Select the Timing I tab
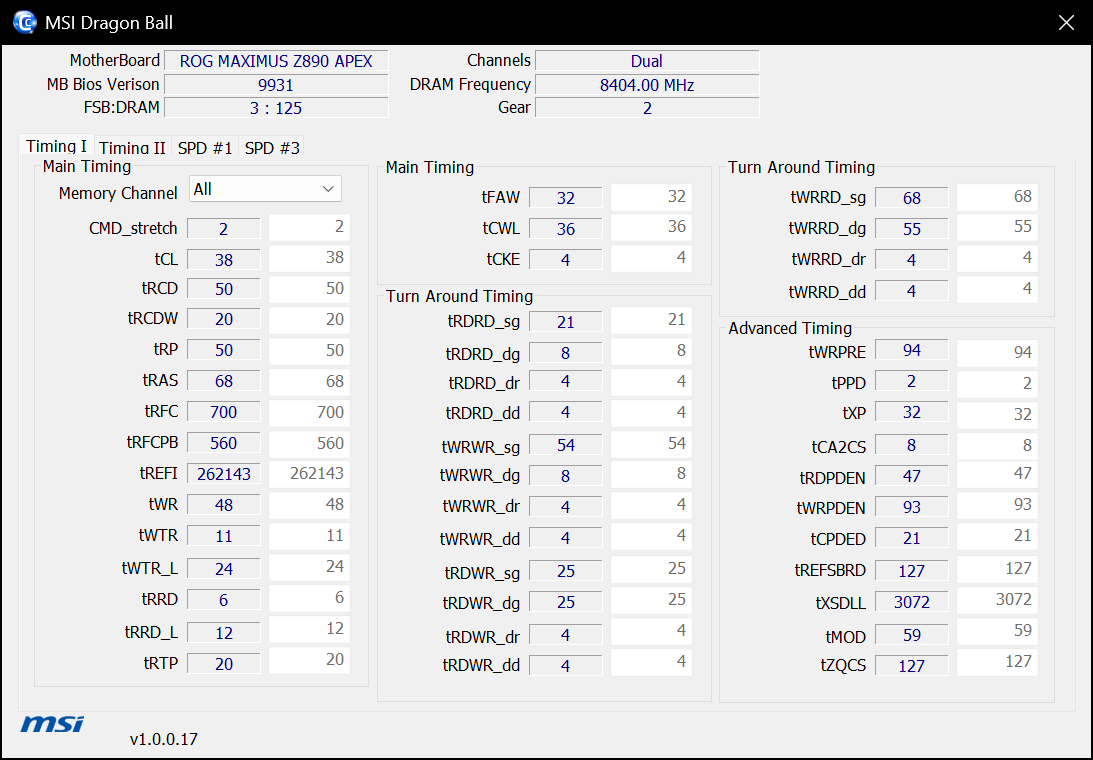 pos(56,146)
